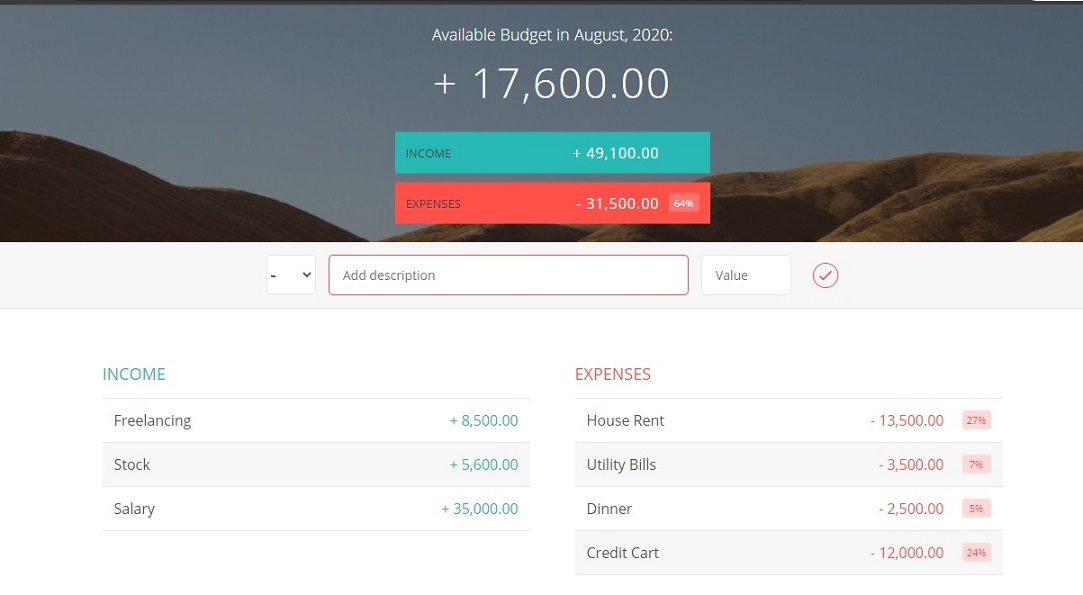
Task: Click the 64% expenses percentage badge
Action: coord(684,203)
